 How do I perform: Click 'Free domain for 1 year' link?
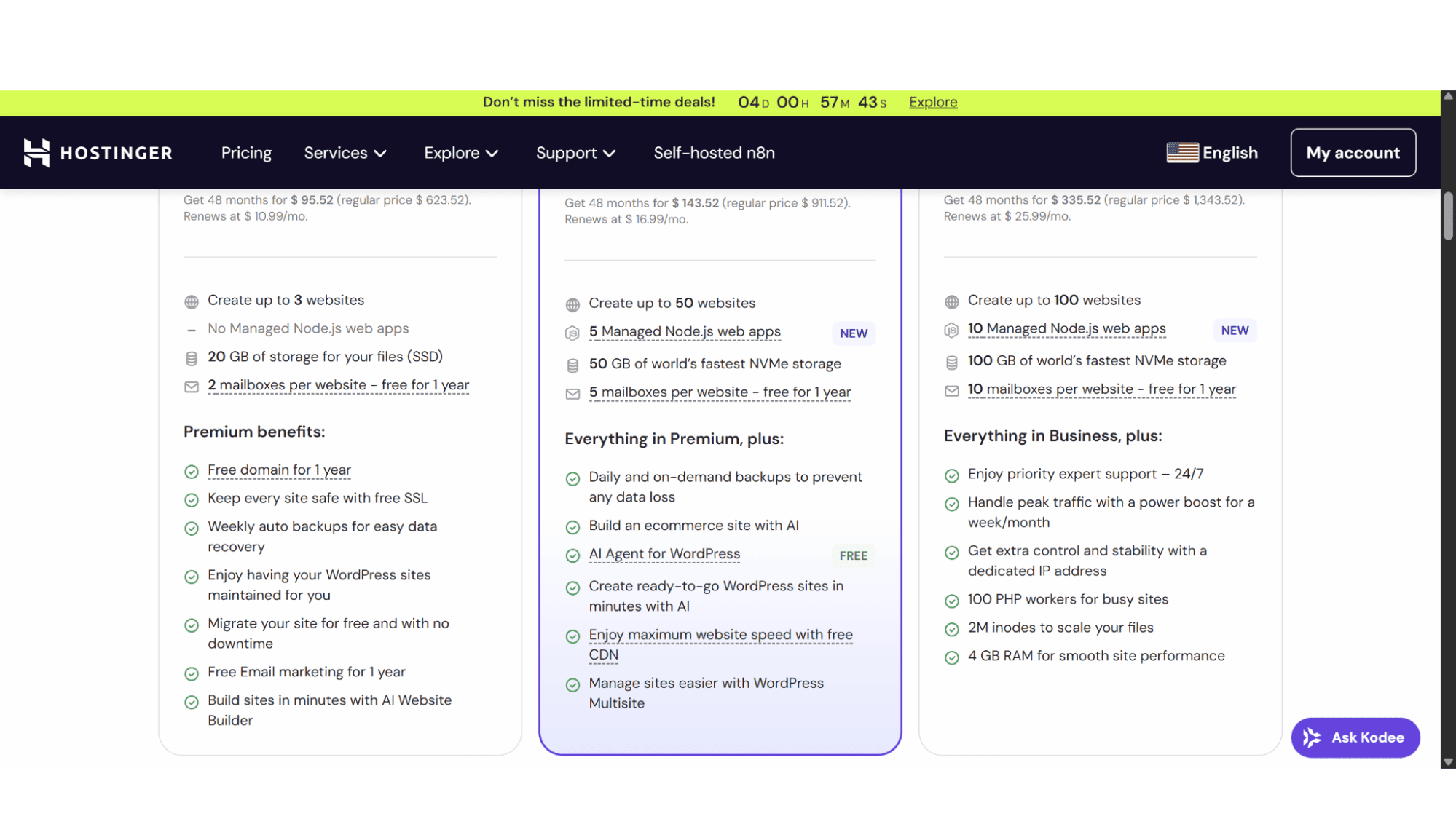click(279, 470)
